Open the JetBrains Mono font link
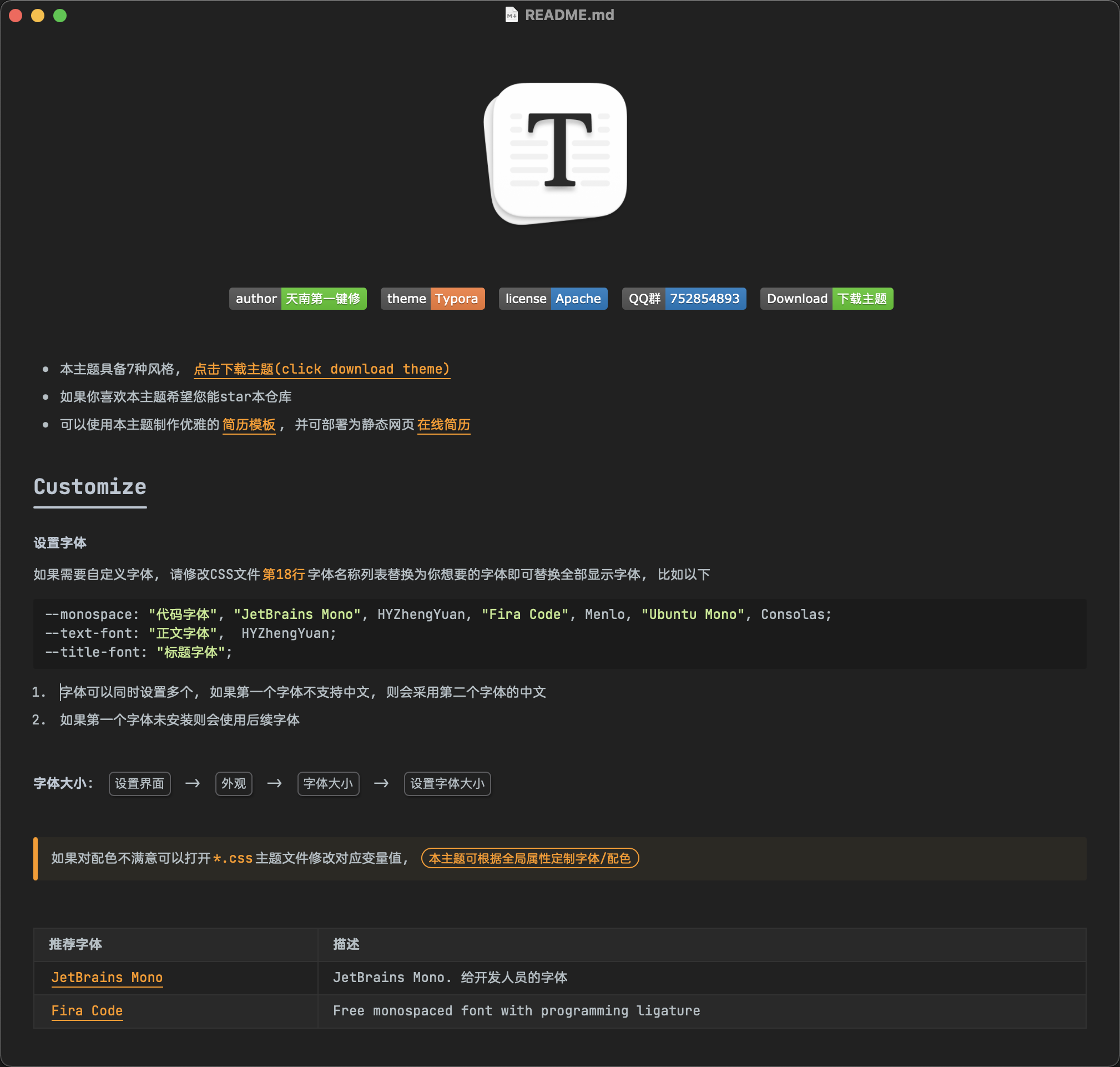 coord(107,977)
